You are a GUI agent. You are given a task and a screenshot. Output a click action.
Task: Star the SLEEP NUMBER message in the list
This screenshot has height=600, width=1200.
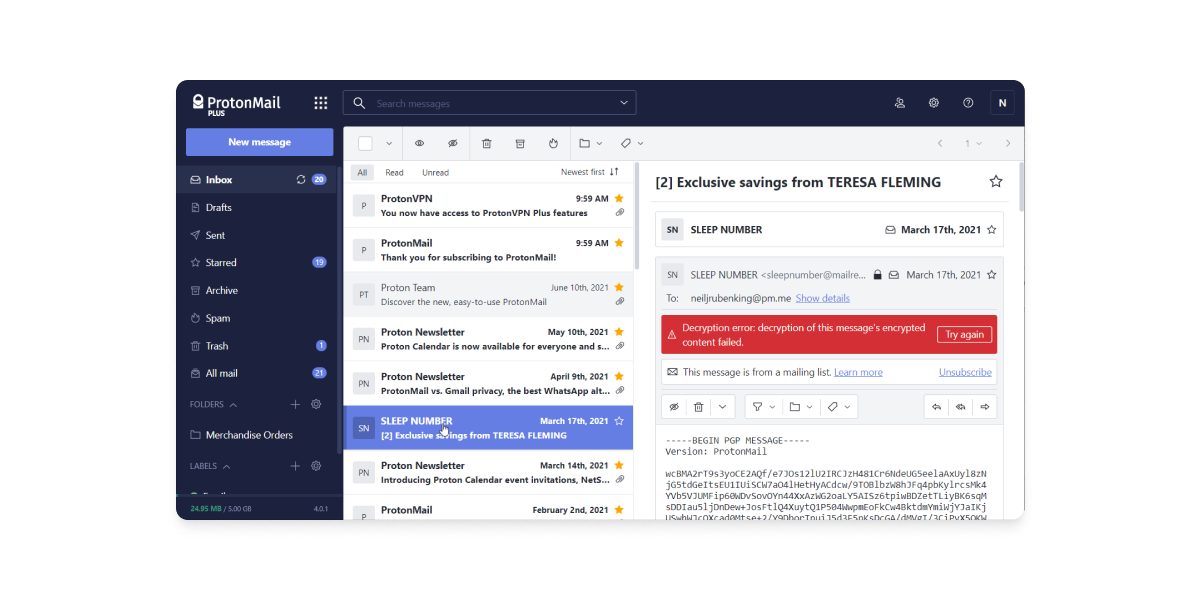pos(619,420)
